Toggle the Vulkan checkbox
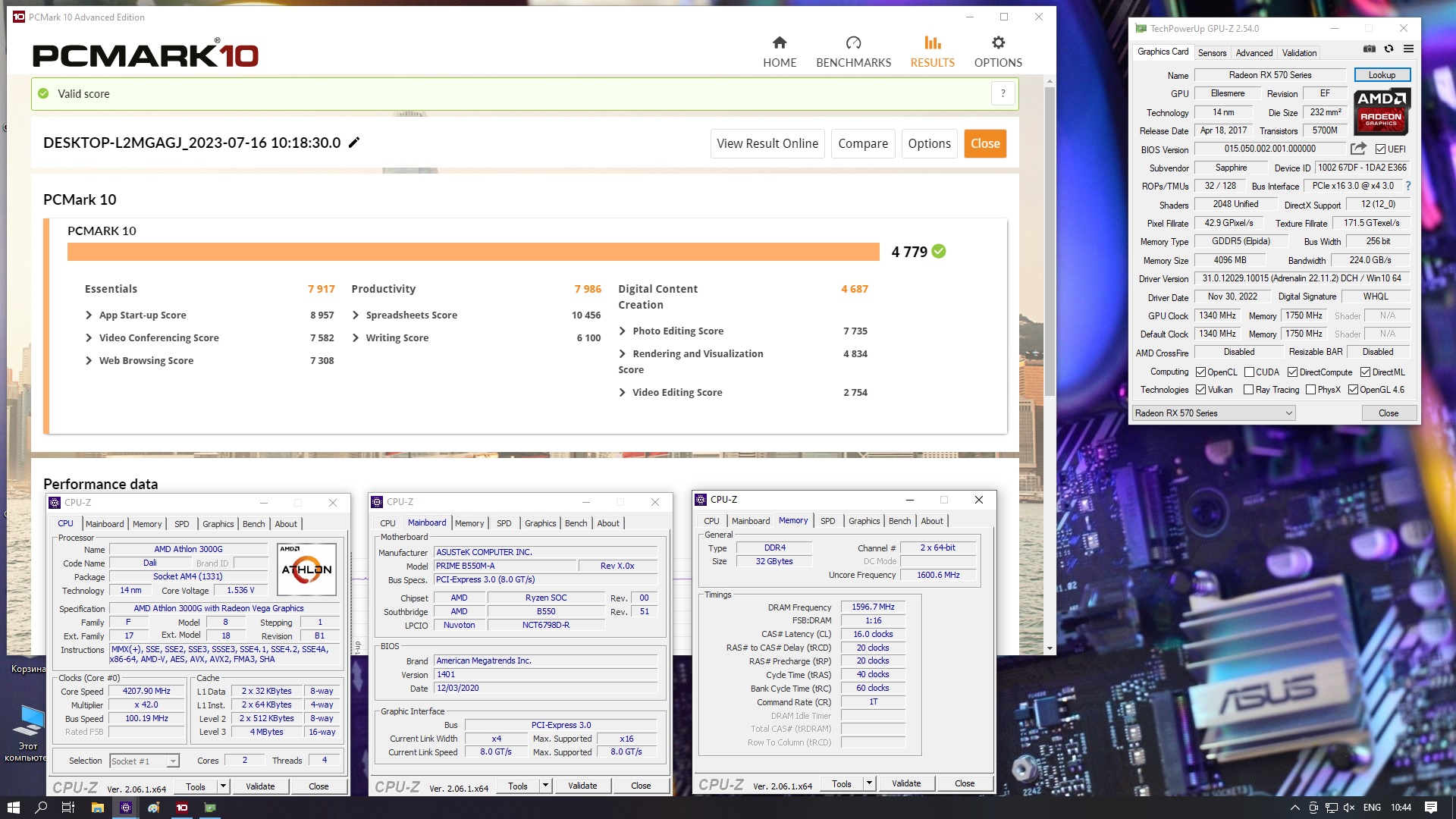 click(1200, 390)
